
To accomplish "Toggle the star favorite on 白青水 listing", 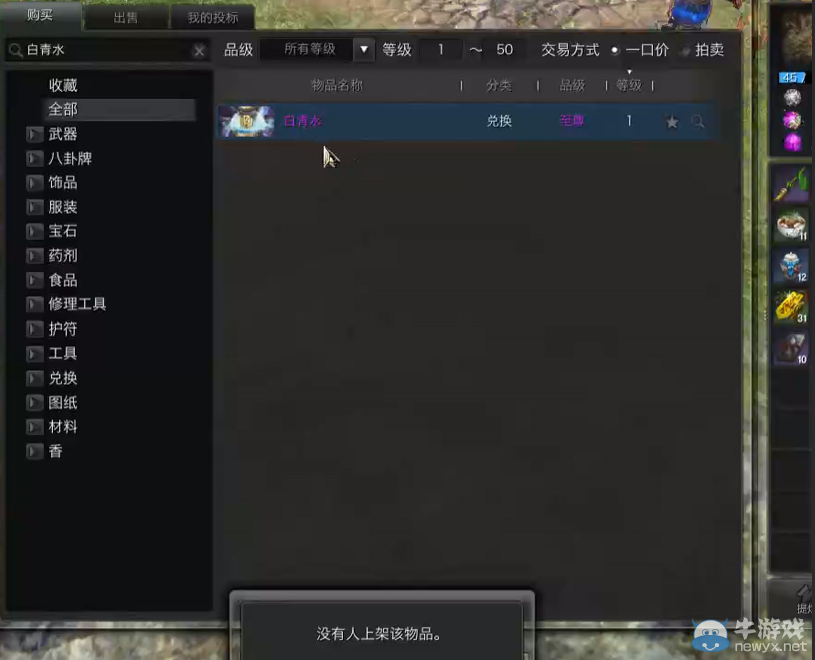I will (x=671, y=120).
